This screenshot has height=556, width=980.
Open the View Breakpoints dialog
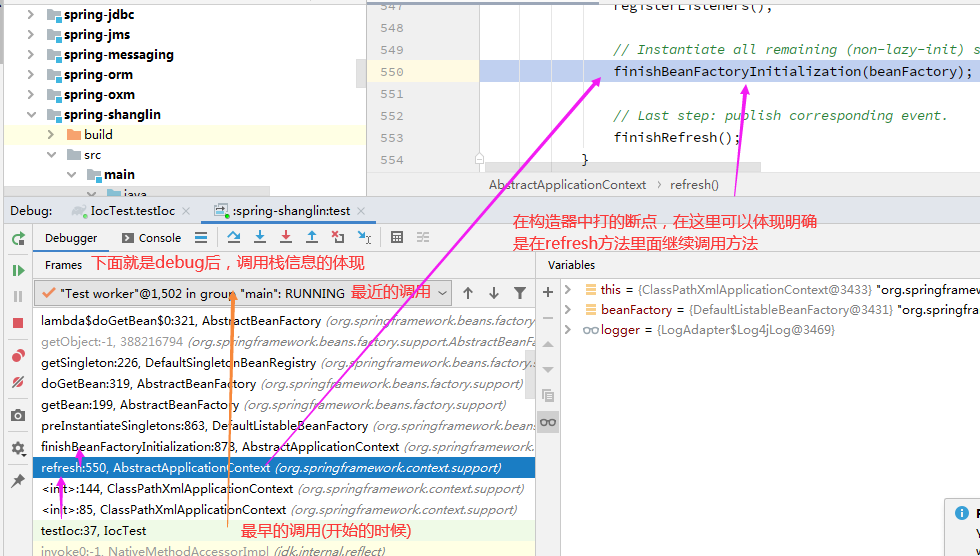[18, 356]
